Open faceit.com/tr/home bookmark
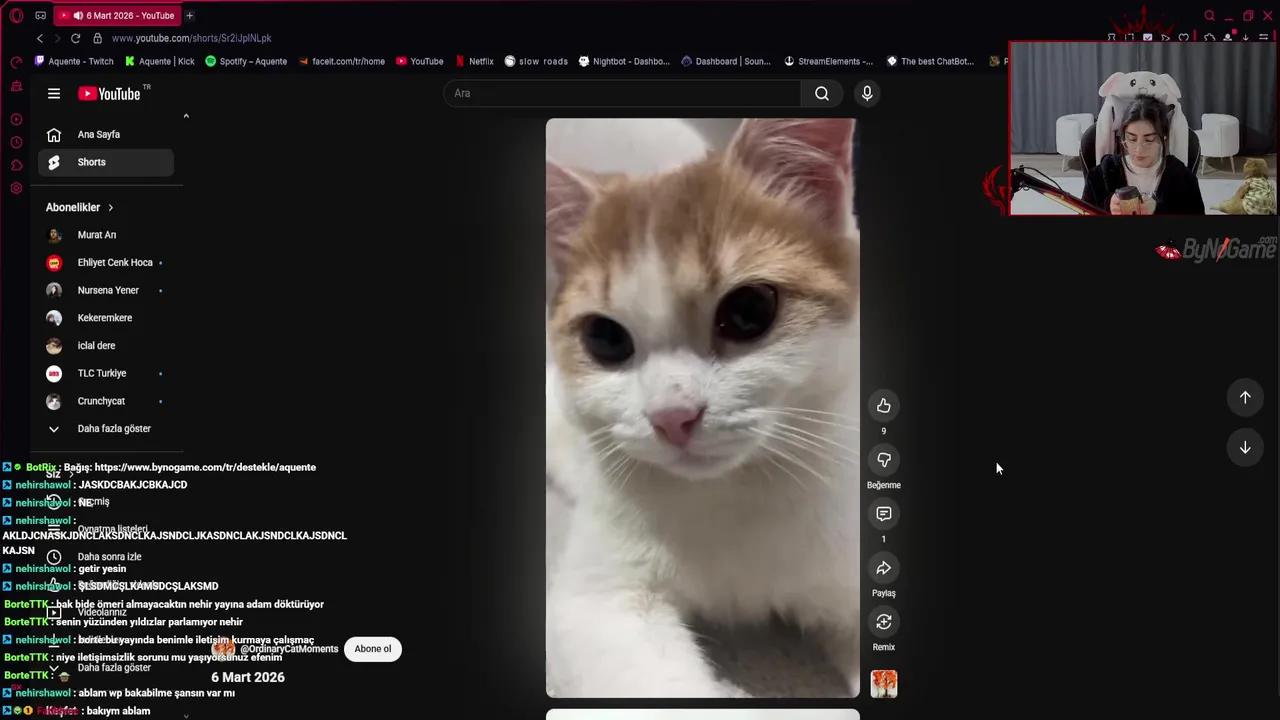The height and width of the screenshot is (720, 1280). click(341, 61)
